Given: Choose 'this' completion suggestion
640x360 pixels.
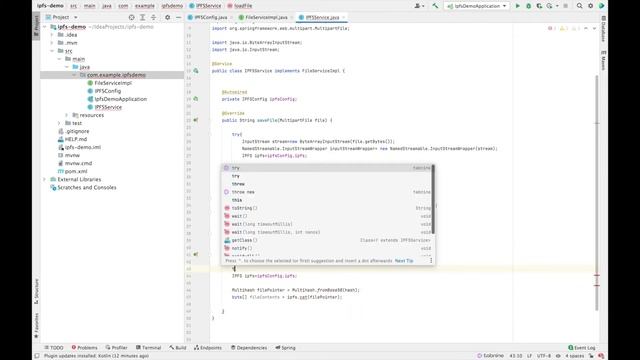Looking at the screenshot, I should tap(327, 200).
